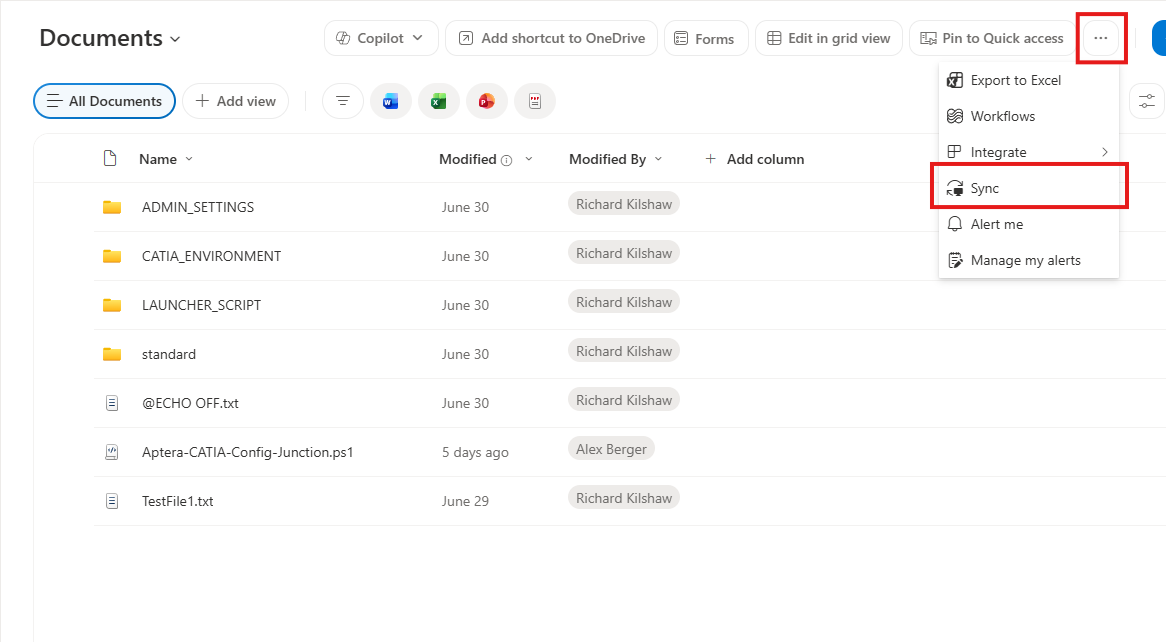Open the Documents library title dropdown

coord(109,38)
